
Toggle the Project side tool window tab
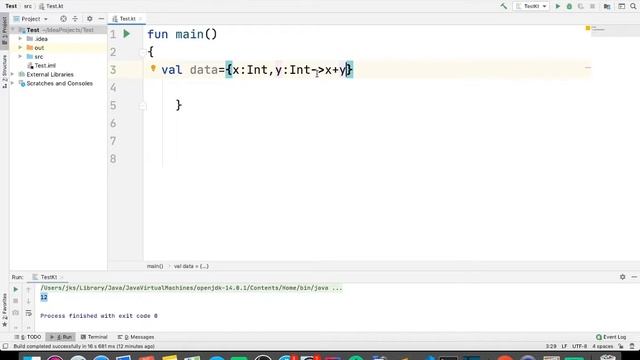[x=4, y=31]
